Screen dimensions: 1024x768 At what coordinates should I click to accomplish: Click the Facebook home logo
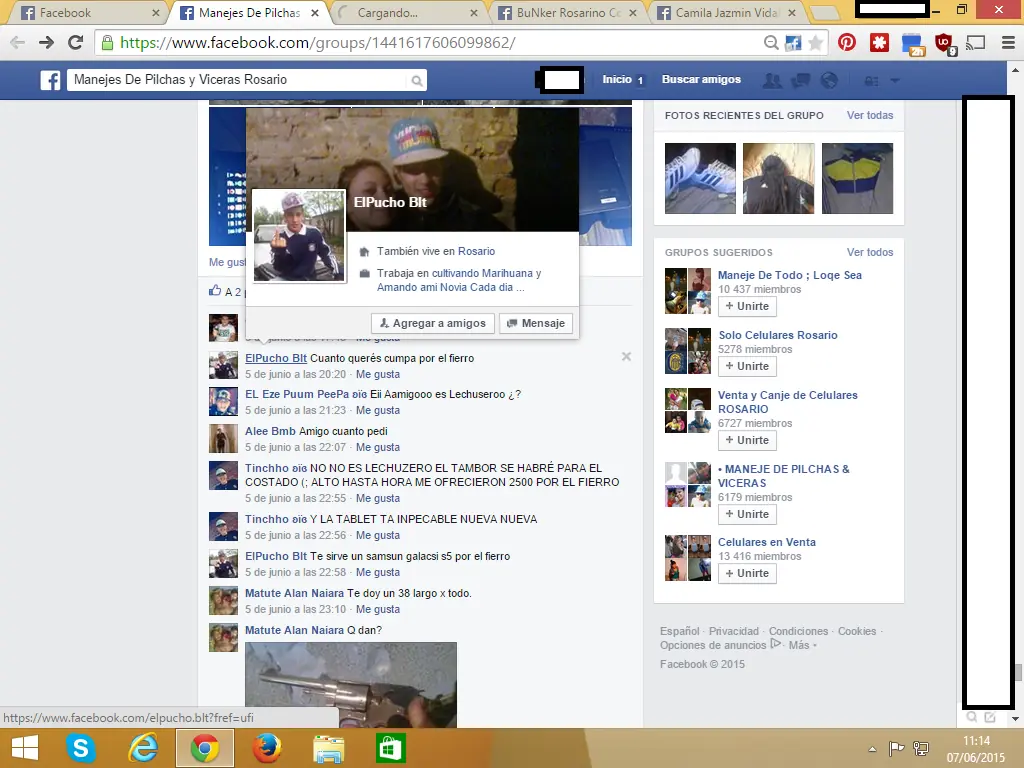50,79
